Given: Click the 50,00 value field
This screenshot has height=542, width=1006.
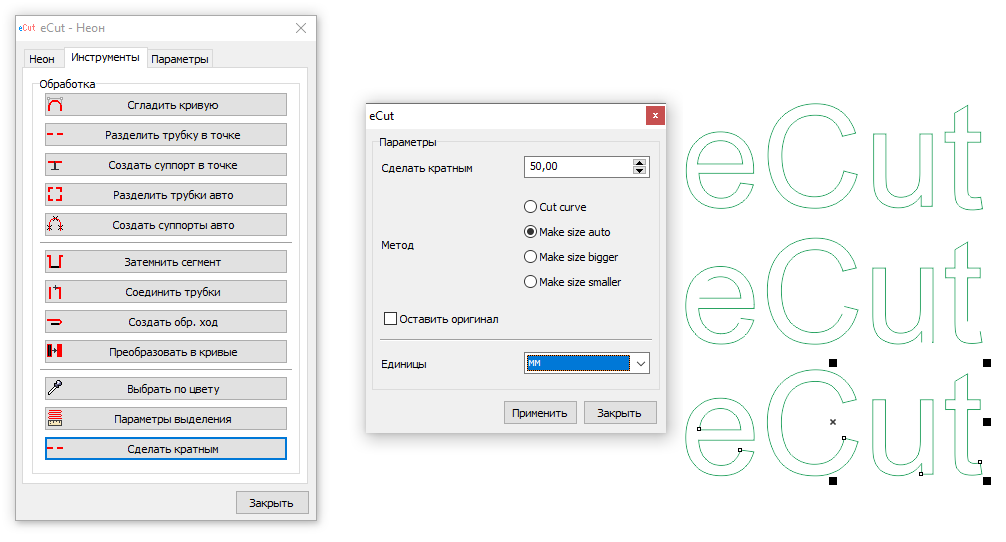Looking at the screenshot, I should 579,166.
